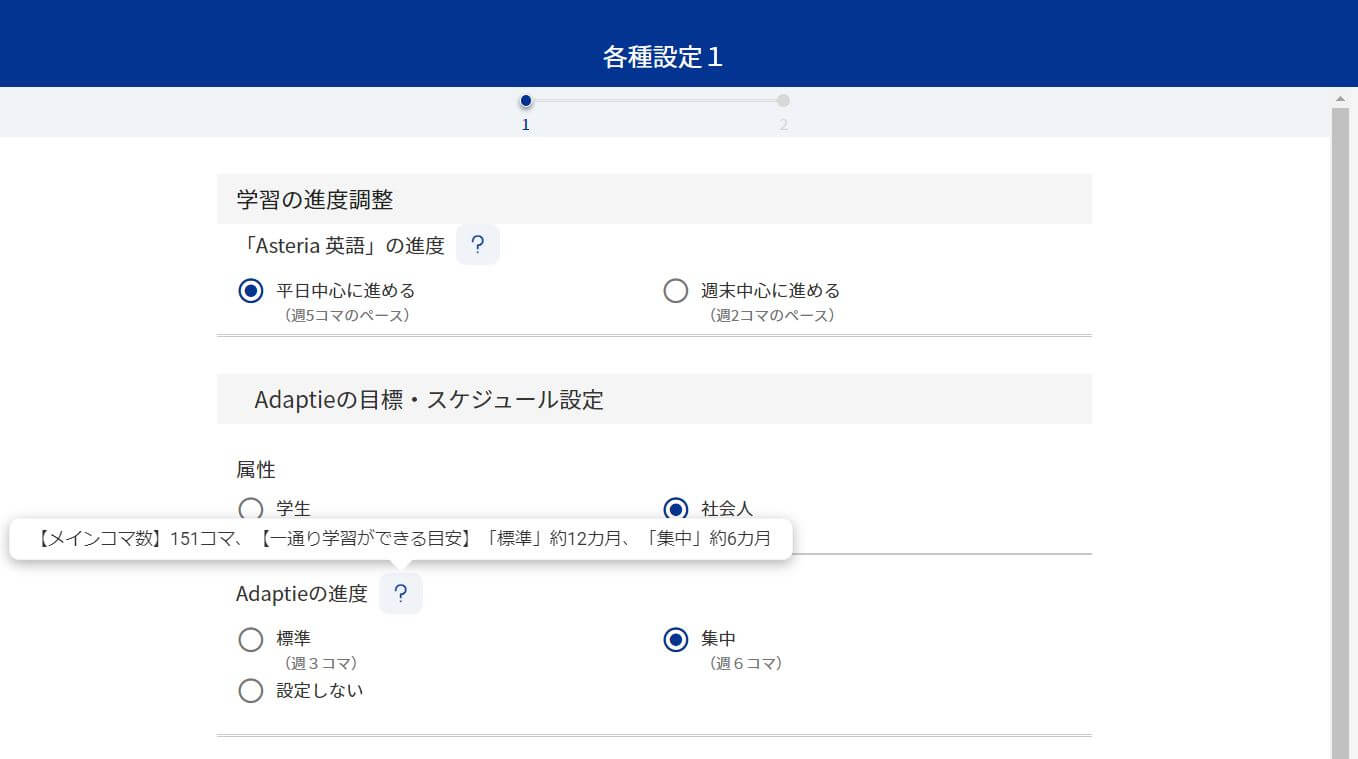1358x759 pixels.
Task: Set Adaptie pace to 集中
Action: pos(676,639)
